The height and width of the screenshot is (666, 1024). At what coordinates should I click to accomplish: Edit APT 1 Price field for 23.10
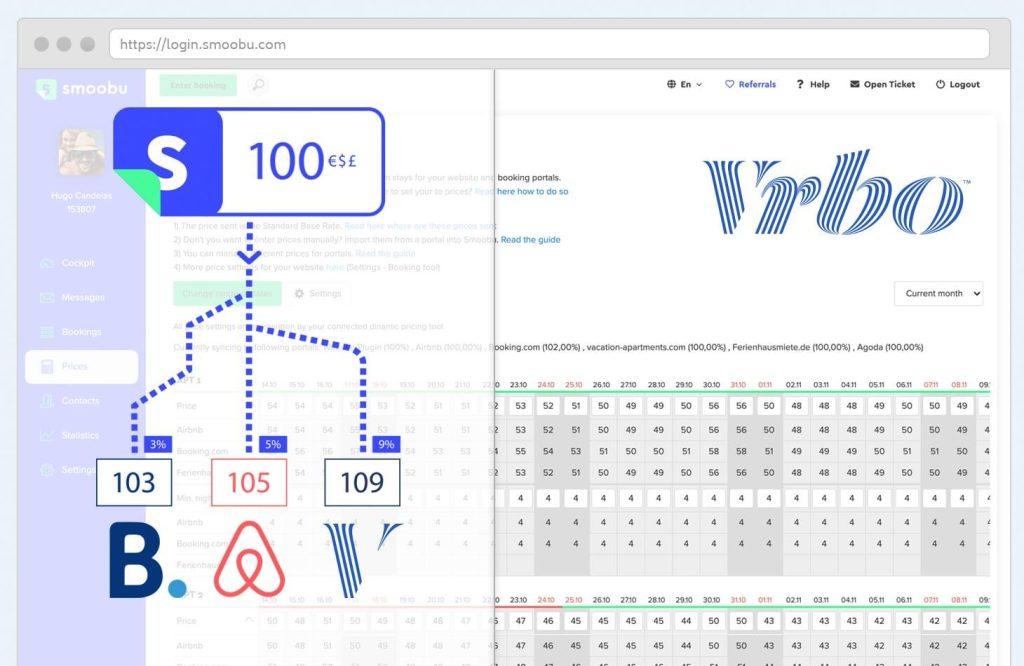point(520,405)
